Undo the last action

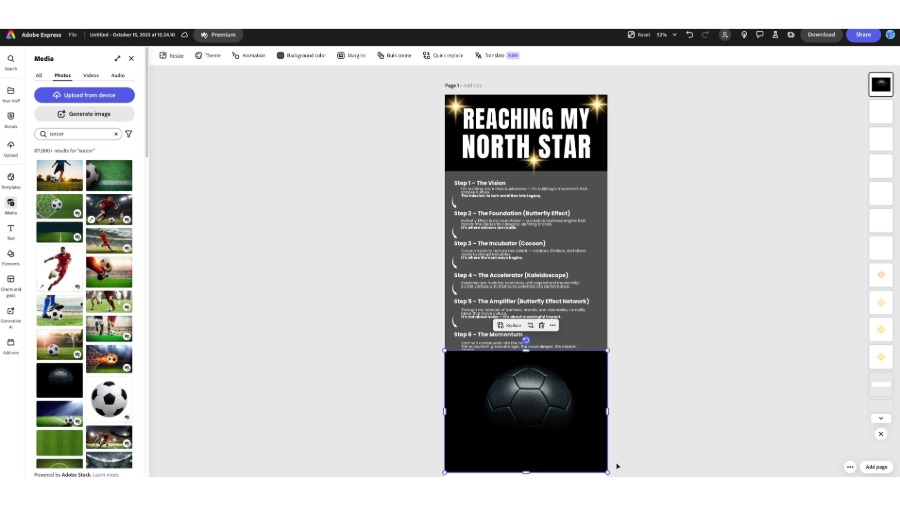[689, 35]
